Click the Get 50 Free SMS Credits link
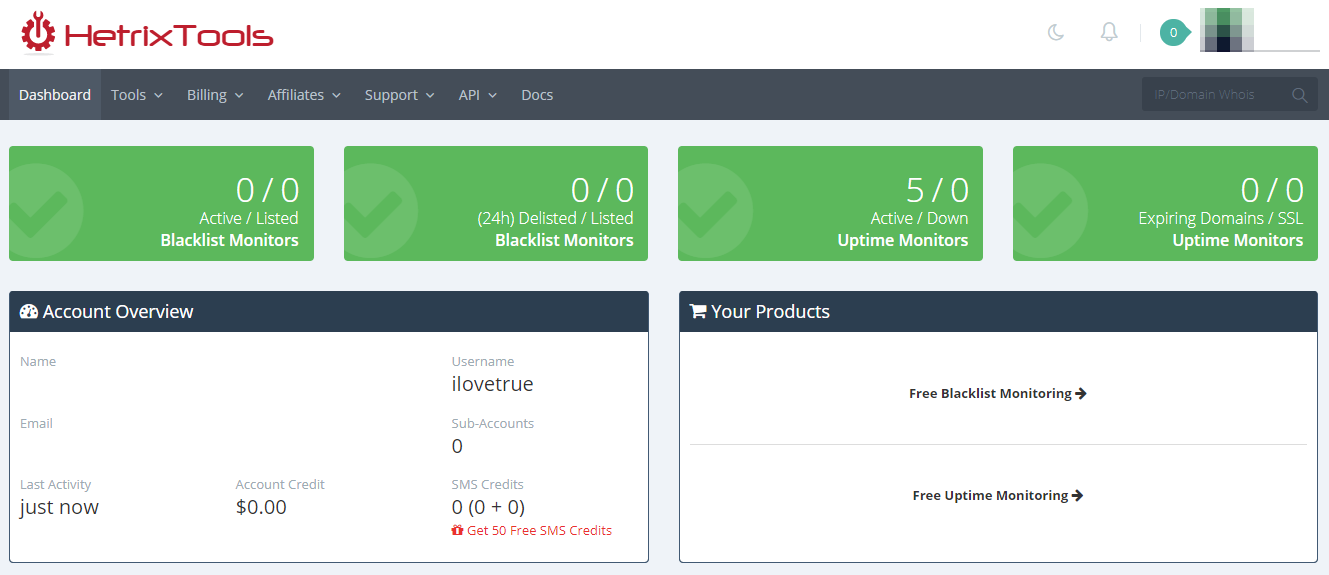The height and width of the screenshot is (575, 1329). tap(539, 531)
